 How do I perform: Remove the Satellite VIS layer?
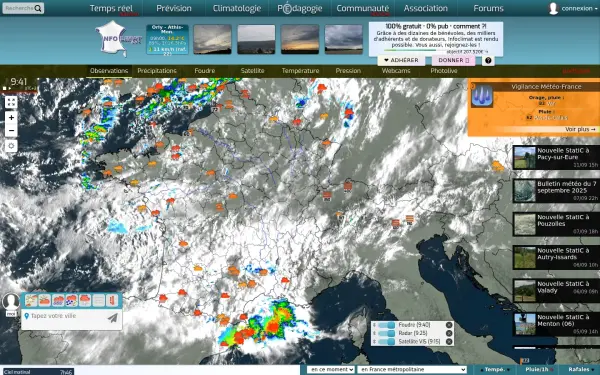pyautogui.click(x=449, y=342)
